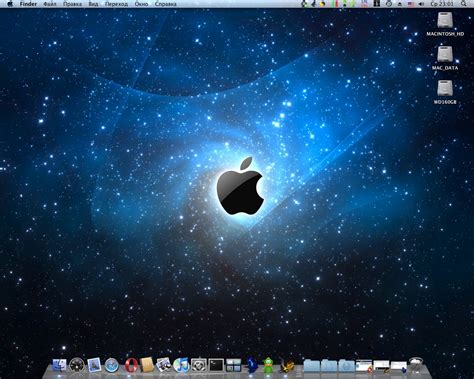The image size is (474, 379).
Task: Open the green Adium duck icon
Action: 268,365
